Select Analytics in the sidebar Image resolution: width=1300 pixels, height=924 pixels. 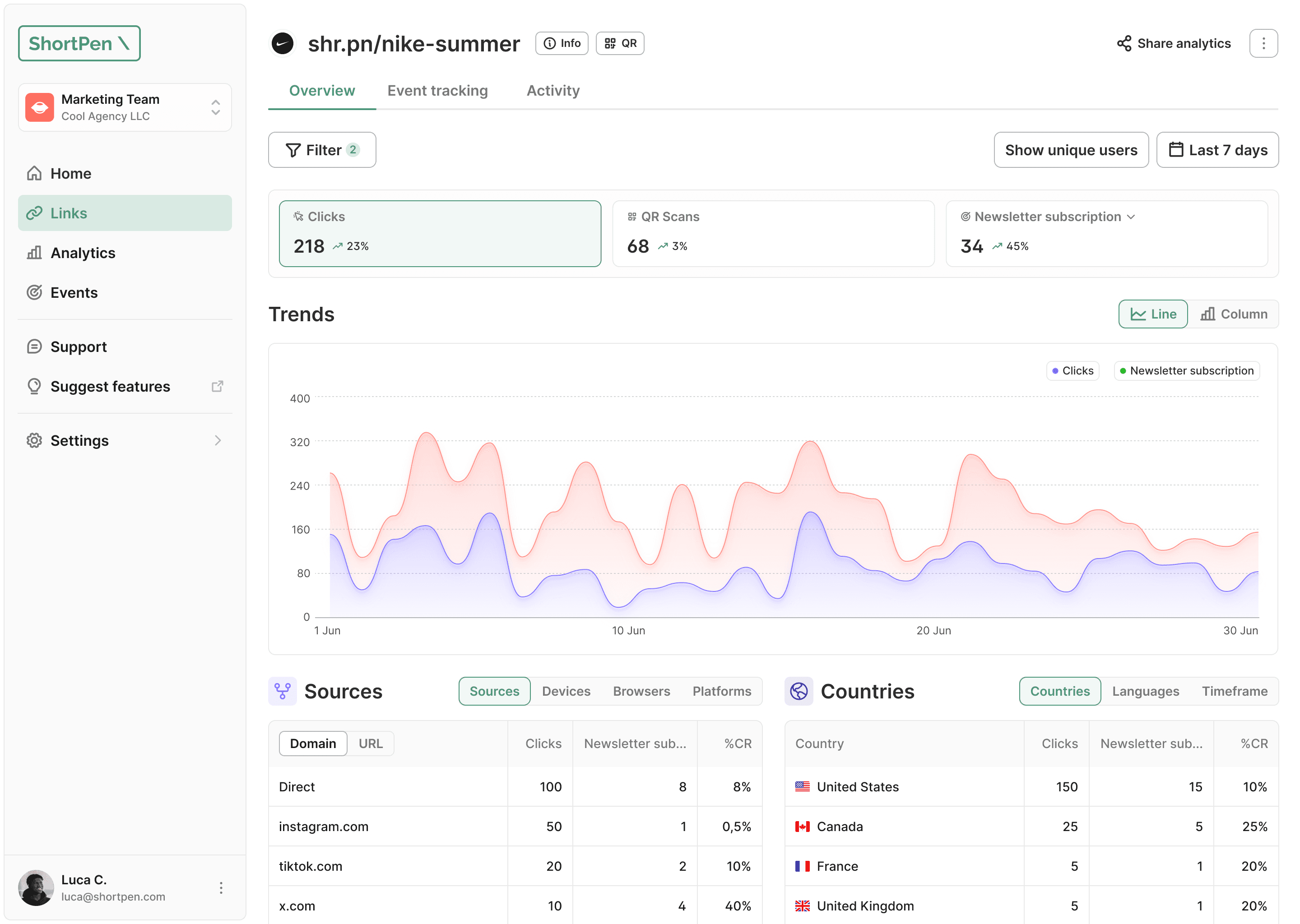point(83,253)
